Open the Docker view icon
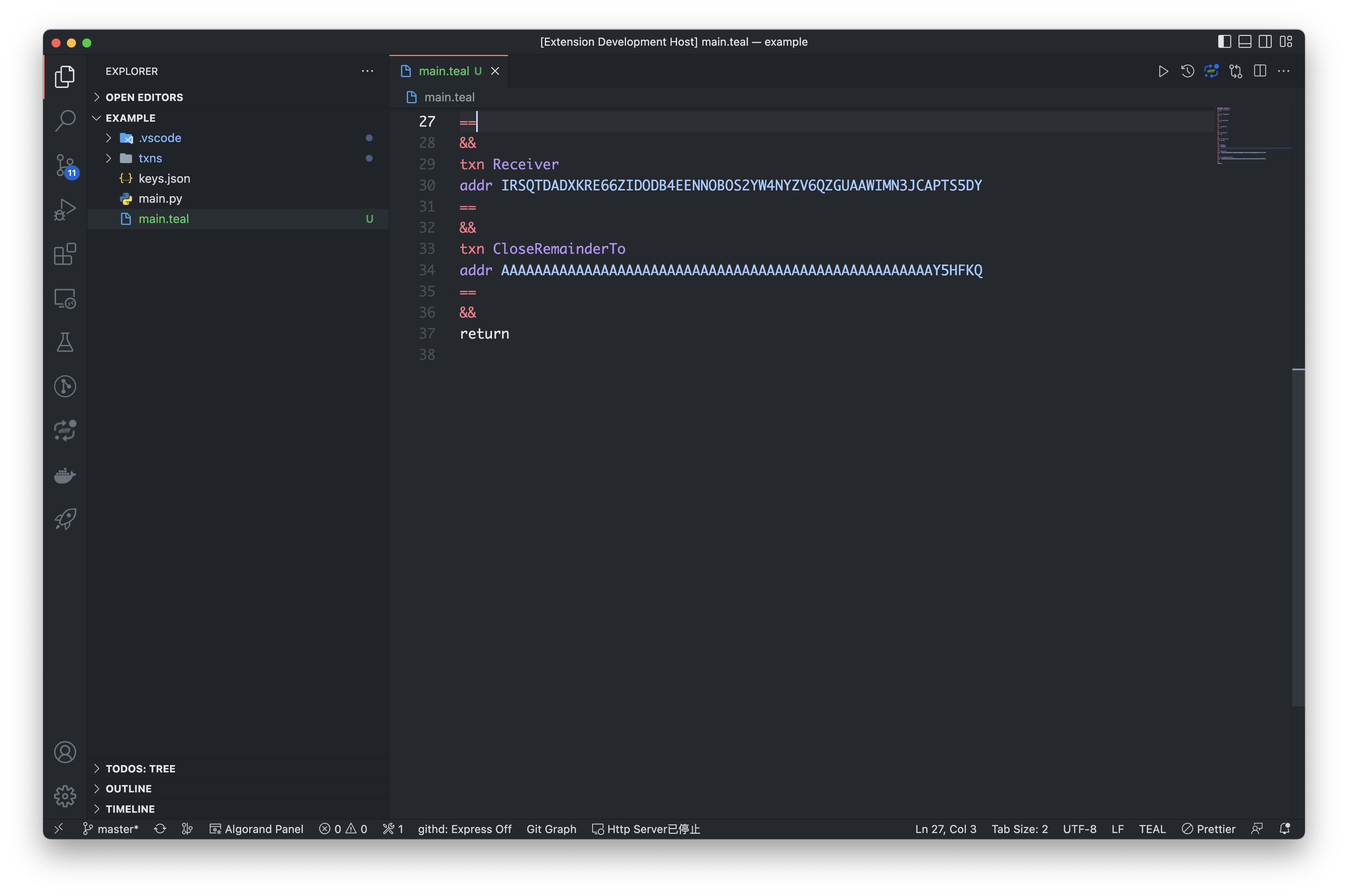 65,475
